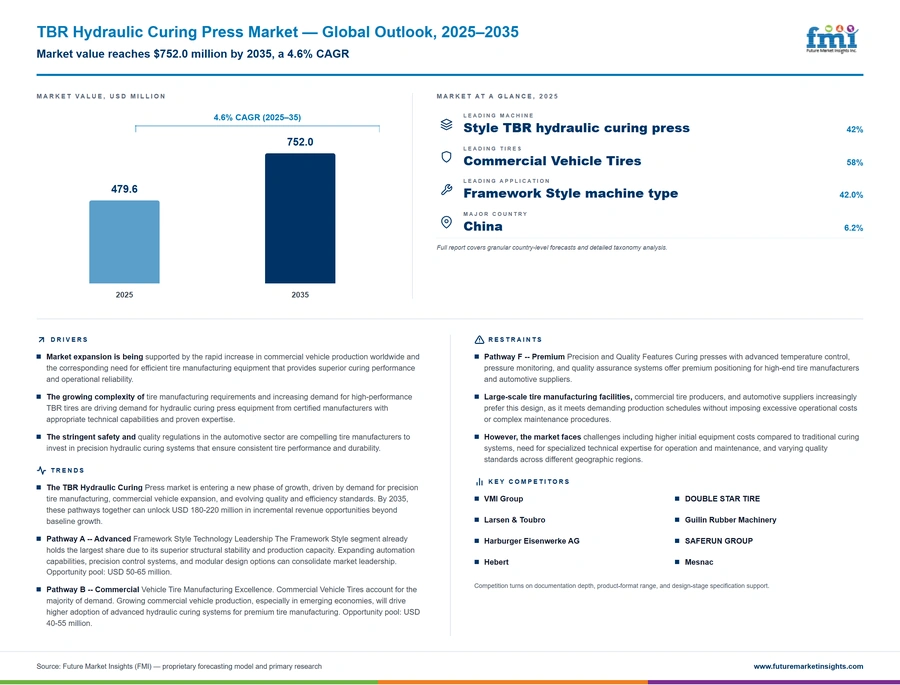Click the pulse icon next to Trends heading
The image size is (900, 685).
(41, 470)
